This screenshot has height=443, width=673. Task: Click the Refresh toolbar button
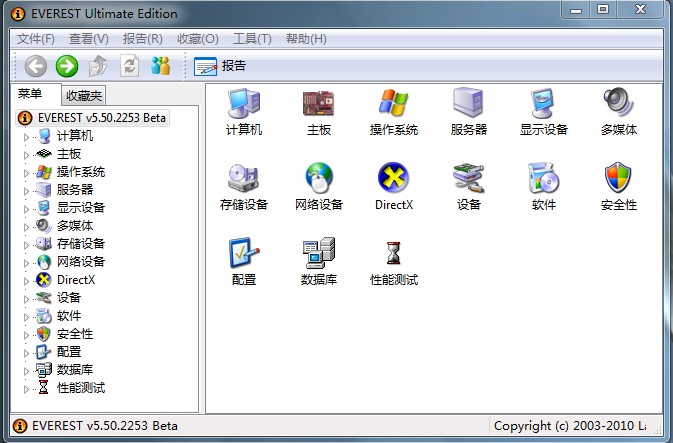tap(130, 66)
